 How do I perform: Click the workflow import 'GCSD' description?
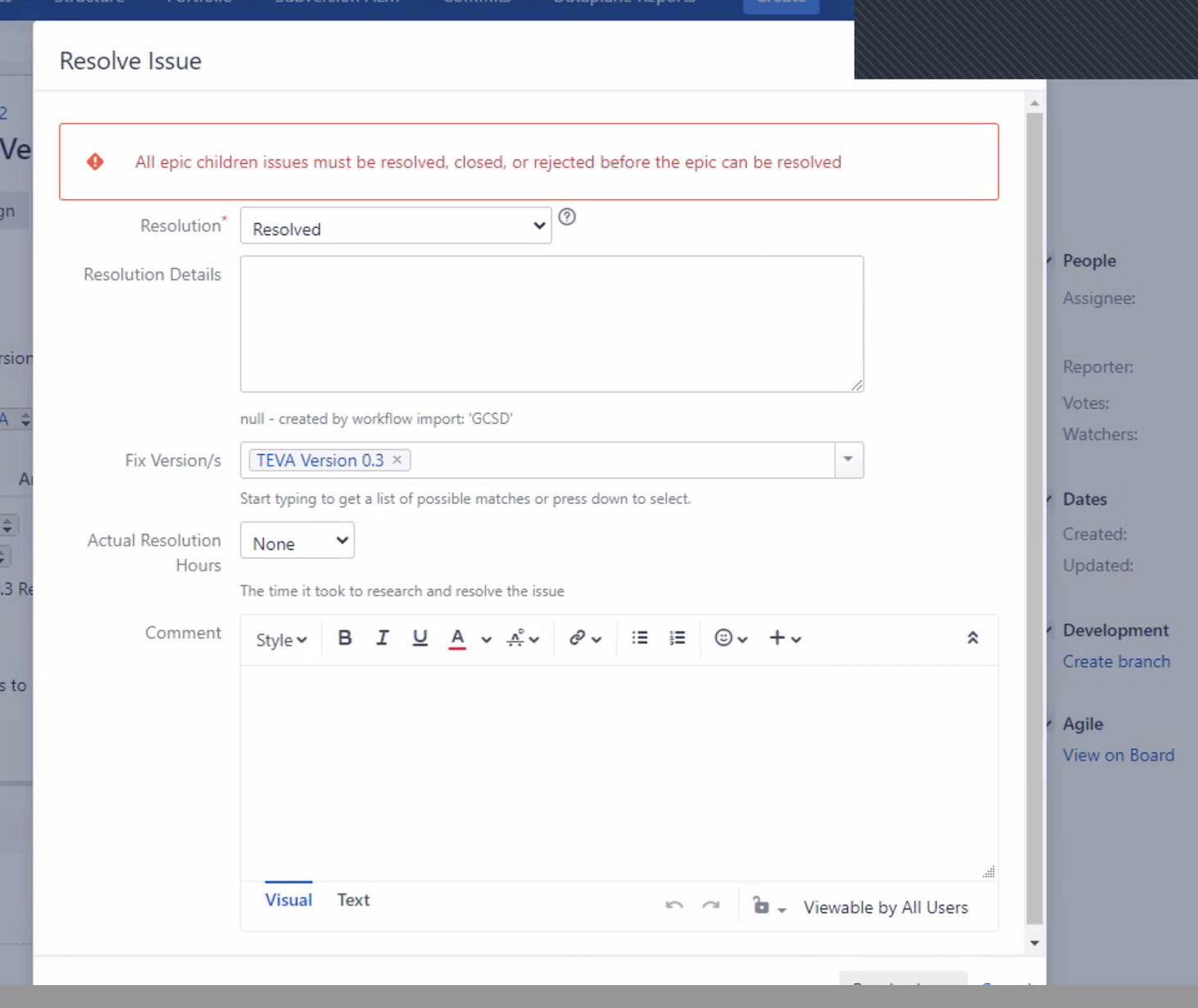pos(376,419)
